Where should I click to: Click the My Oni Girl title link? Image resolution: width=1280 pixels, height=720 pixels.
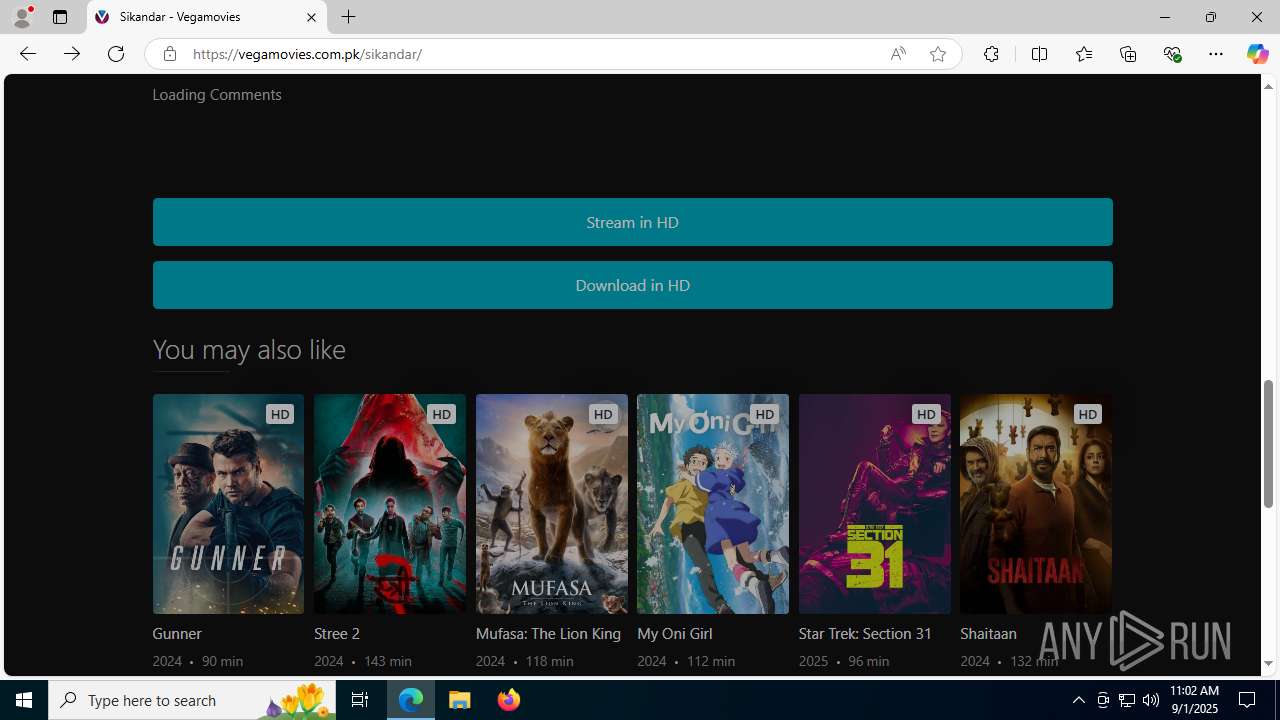(675, 634)
